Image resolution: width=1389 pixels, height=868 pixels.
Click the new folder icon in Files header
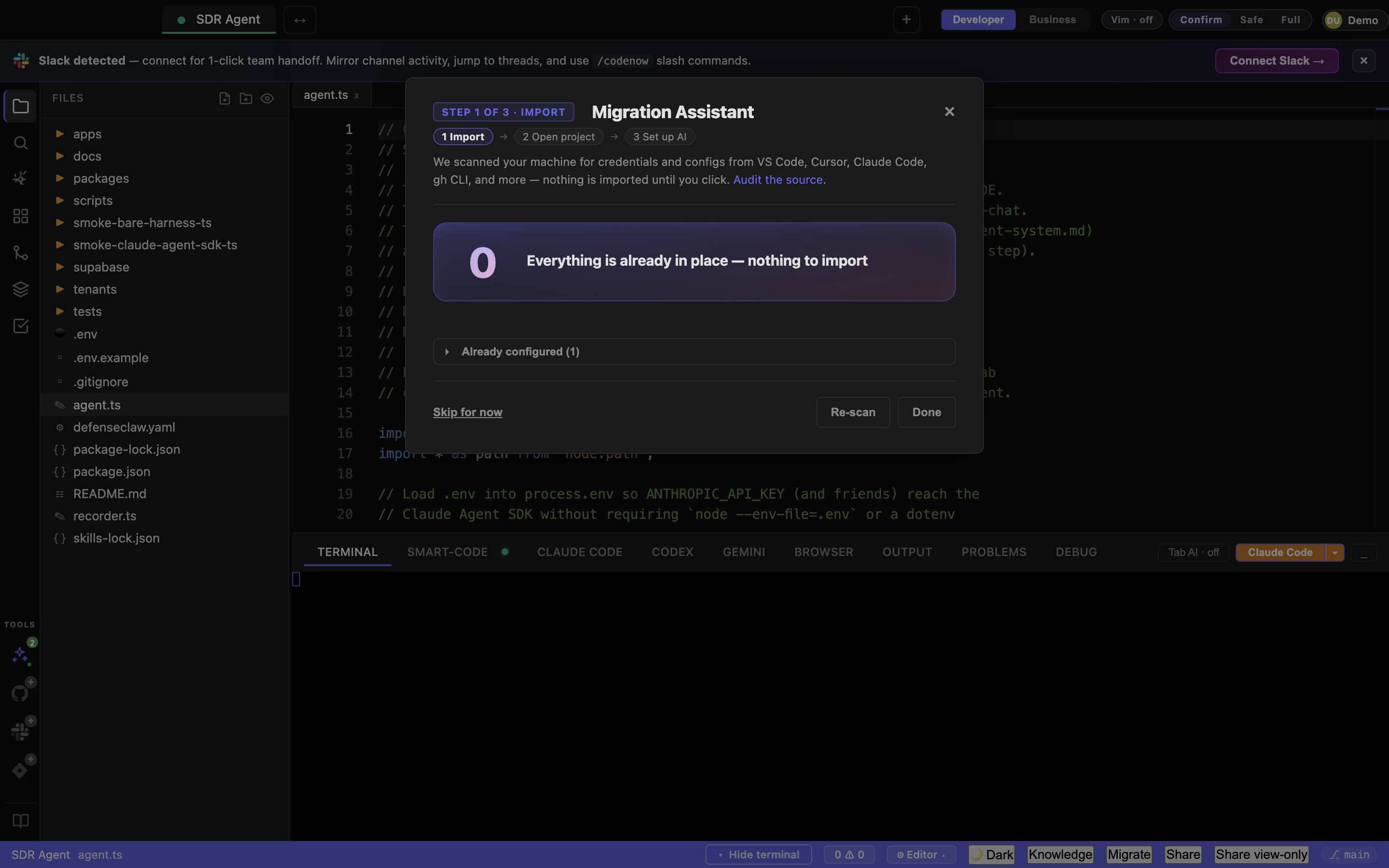[245, 99]
